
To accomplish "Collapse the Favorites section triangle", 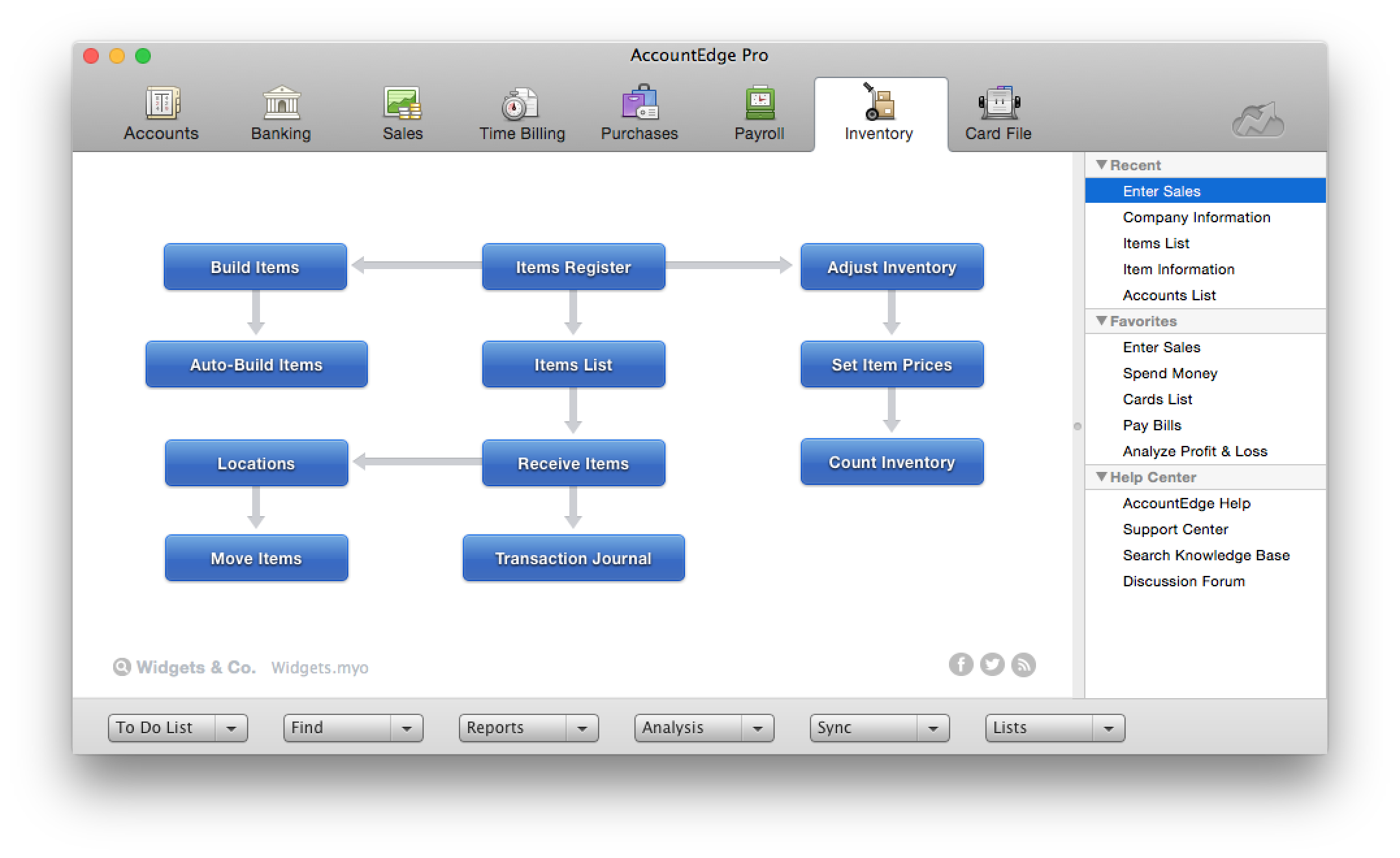I will (x=1101, y=320).
